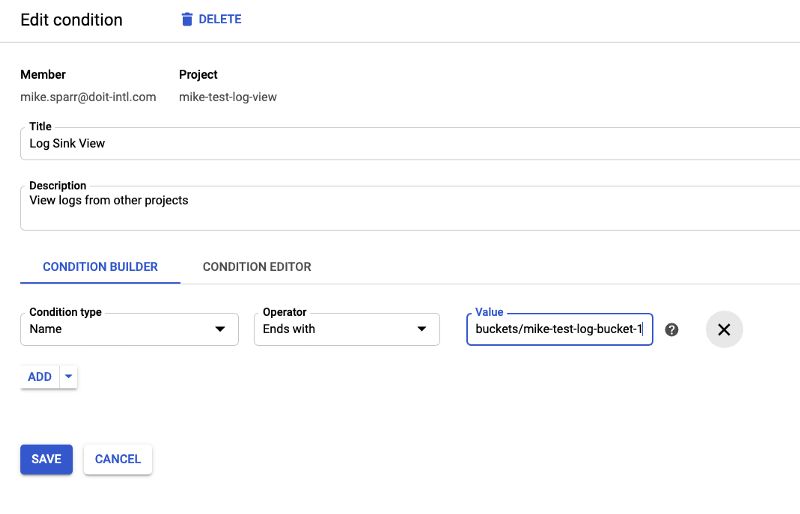
Task: Switch to the Condition Editor tab
Action: click(257, 267)
